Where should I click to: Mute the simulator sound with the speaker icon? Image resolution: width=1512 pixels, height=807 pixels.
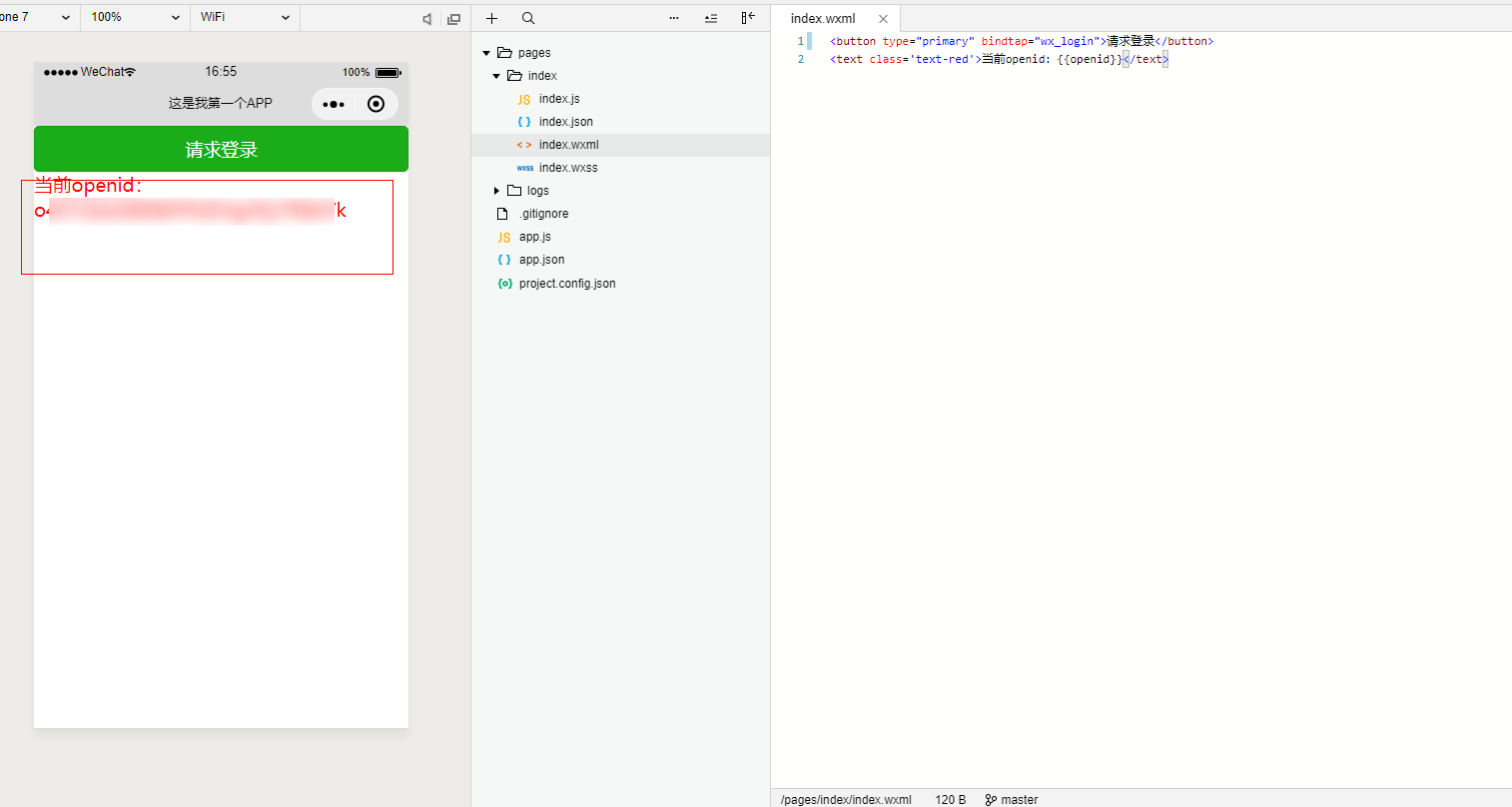(427, 19)
